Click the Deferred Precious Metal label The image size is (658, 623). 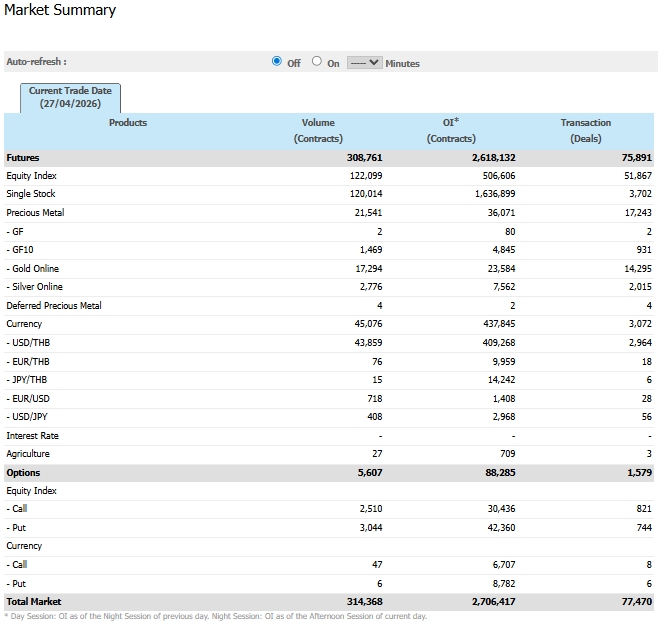[x=54, y=306]
